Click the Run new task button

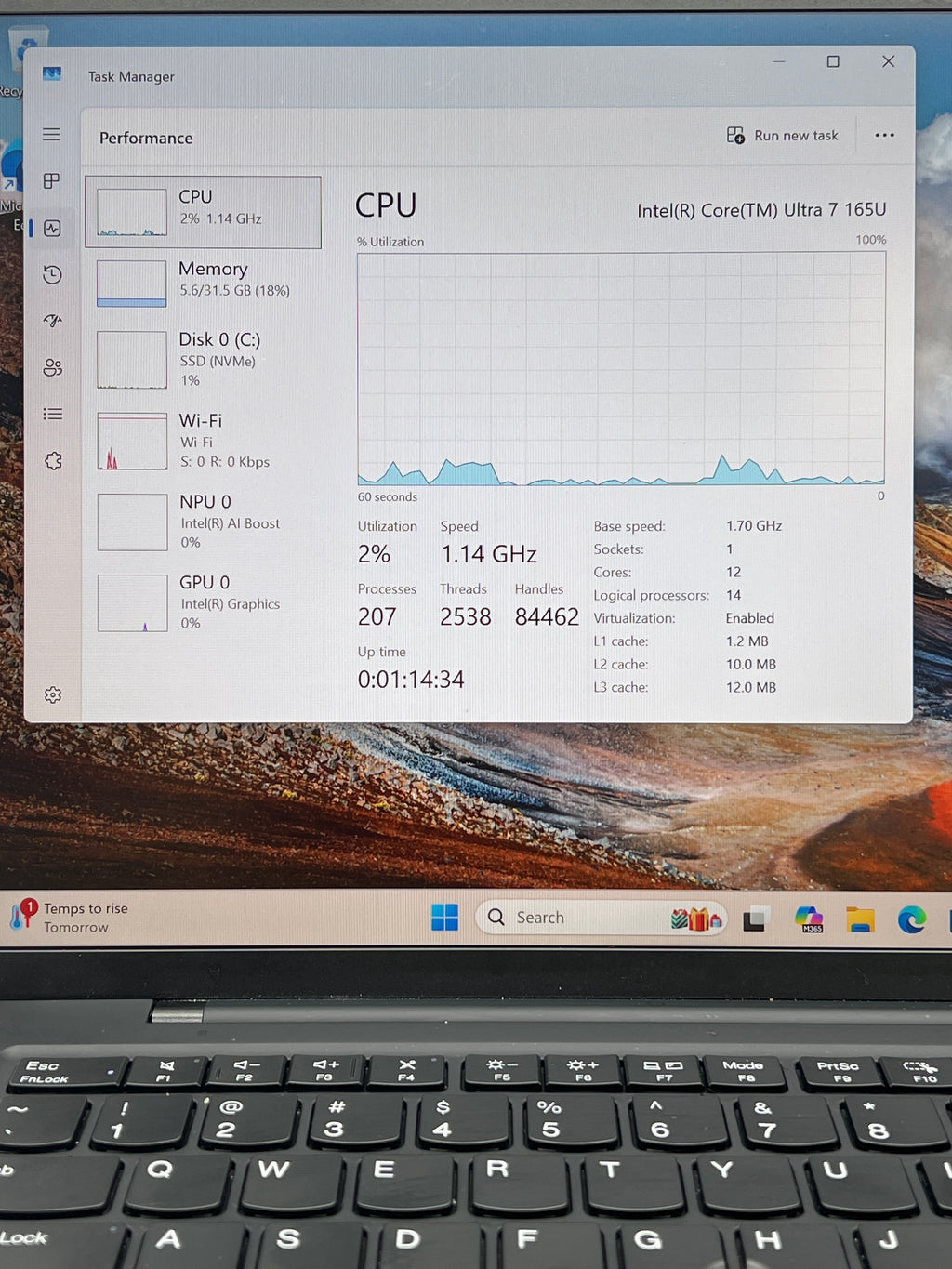[782, 136]
